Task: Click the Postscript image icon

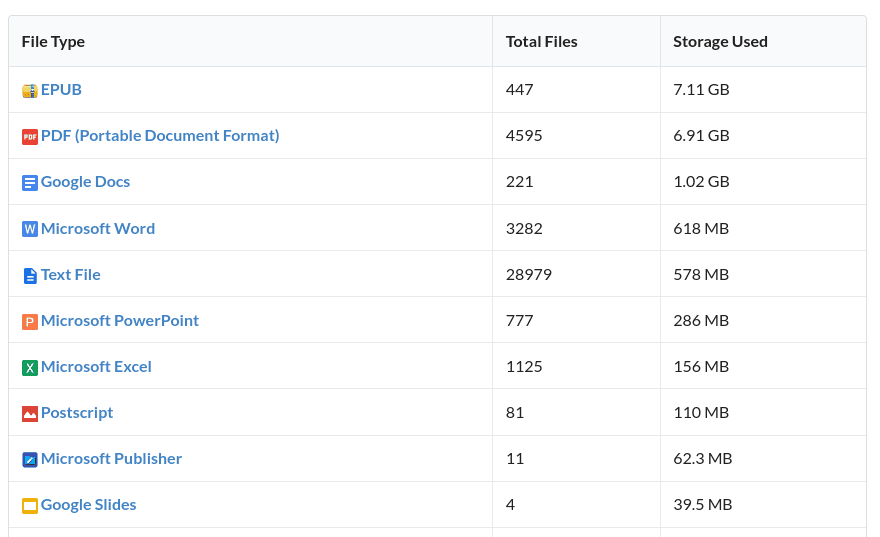Action: [x=30, y=414]
